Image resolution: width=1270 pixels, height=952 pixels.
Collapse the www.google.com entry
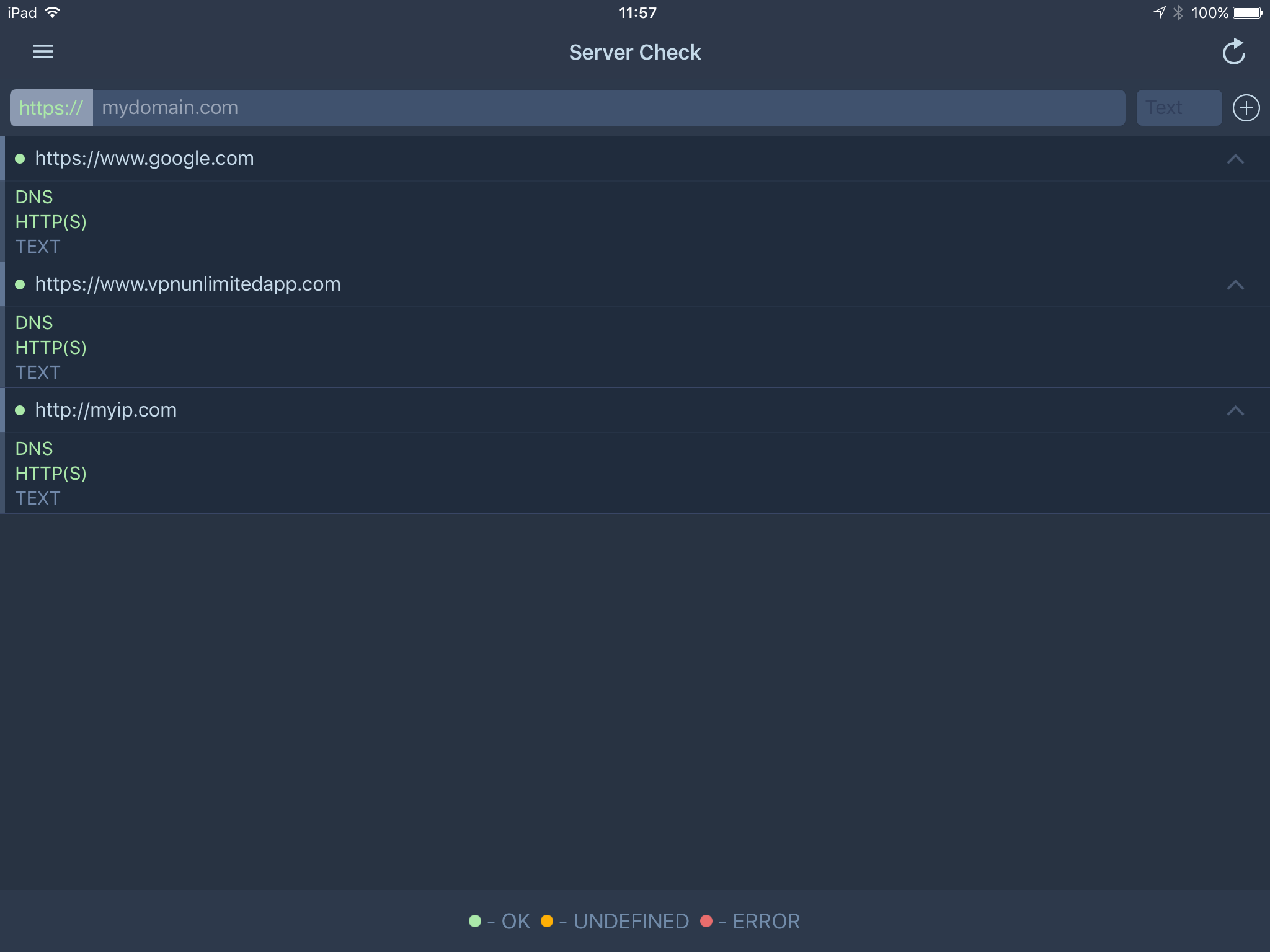click(x=1235, y=159)
